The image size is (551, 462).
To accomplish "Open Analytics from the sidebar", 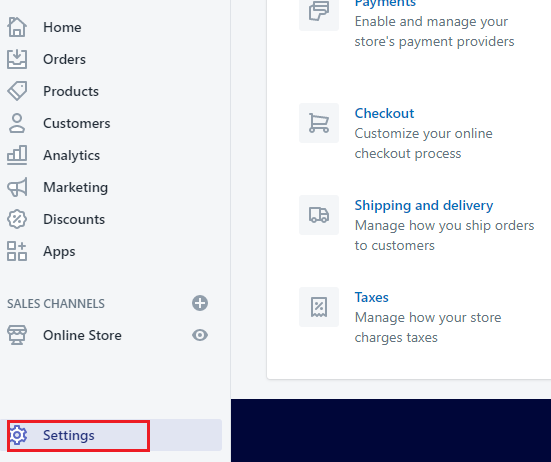I will tap(71, 155).
